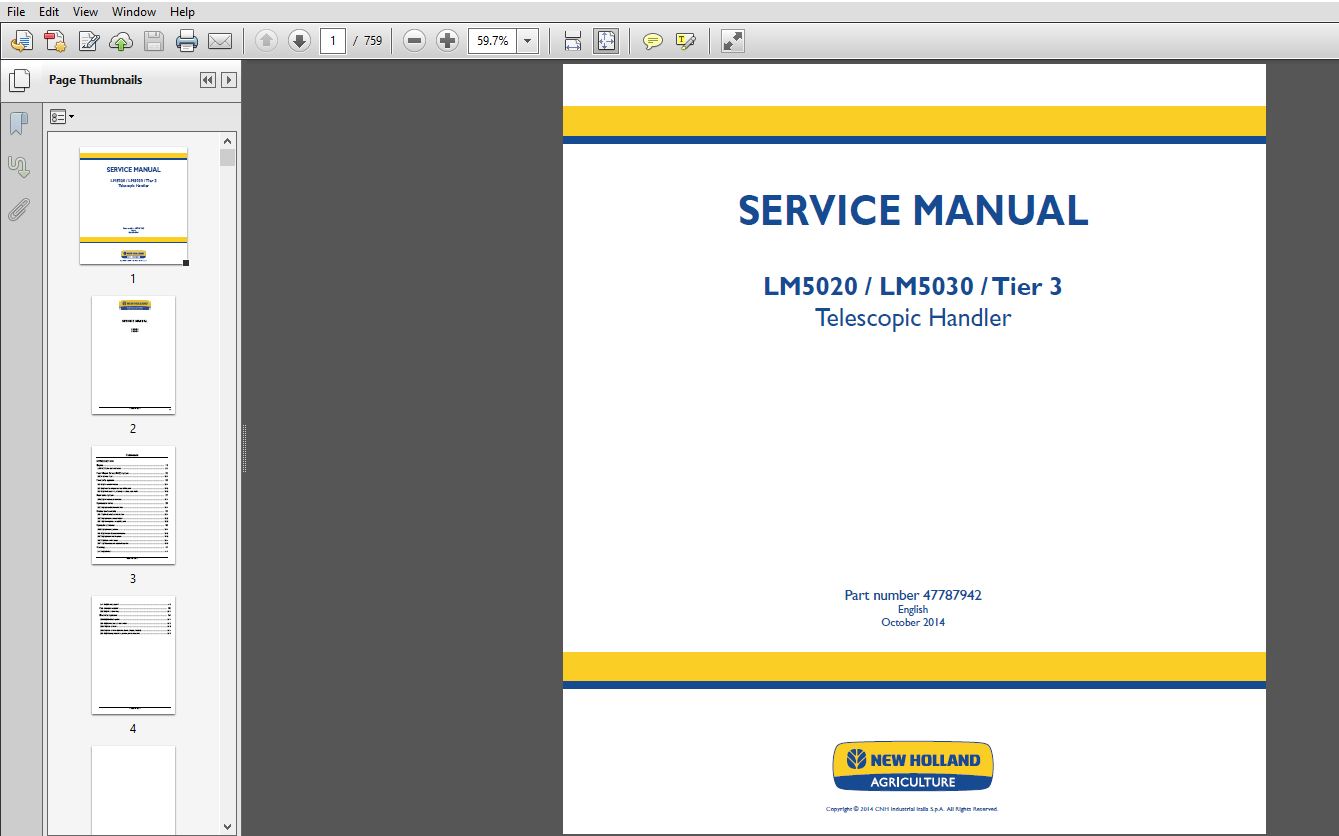The width and height of the screenshot is (1339, 836).
Task: Open the Window menu
Action: coord(134,12)
